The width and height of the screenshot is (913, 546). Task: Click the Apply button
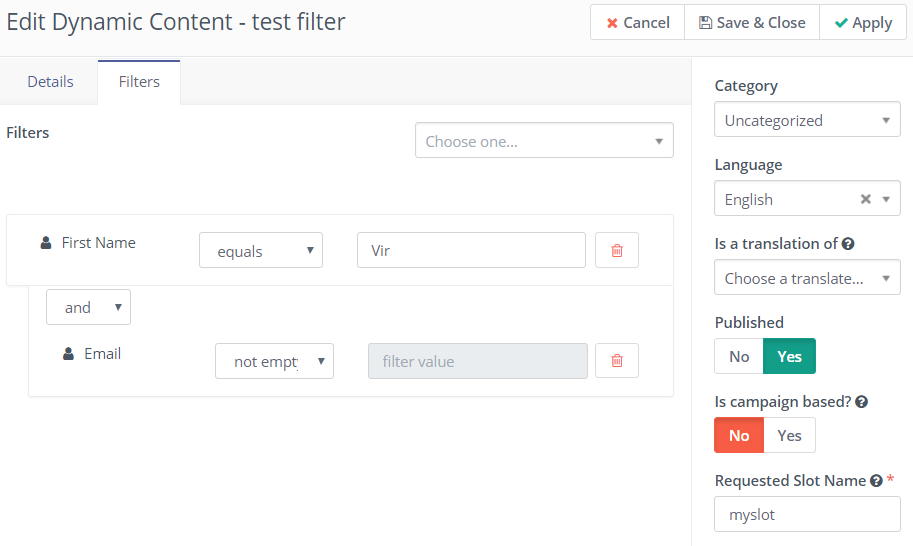click(x=863, y=22)
